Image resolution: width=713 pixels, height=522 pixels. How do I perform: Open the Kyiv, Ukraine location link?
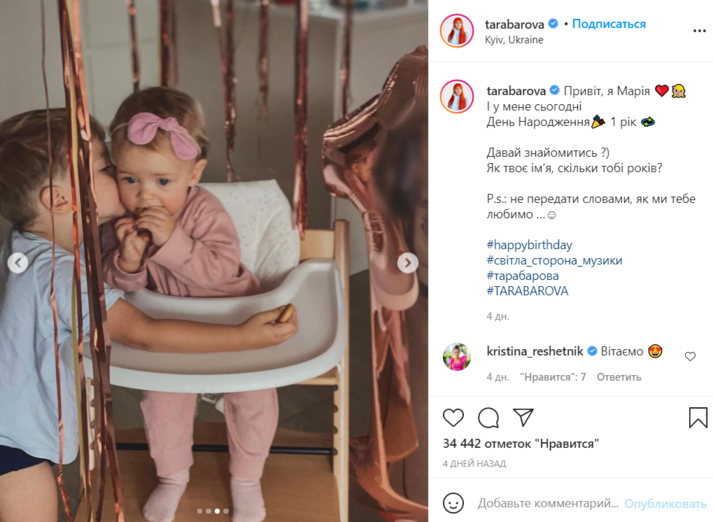click(x=514, y=40)
